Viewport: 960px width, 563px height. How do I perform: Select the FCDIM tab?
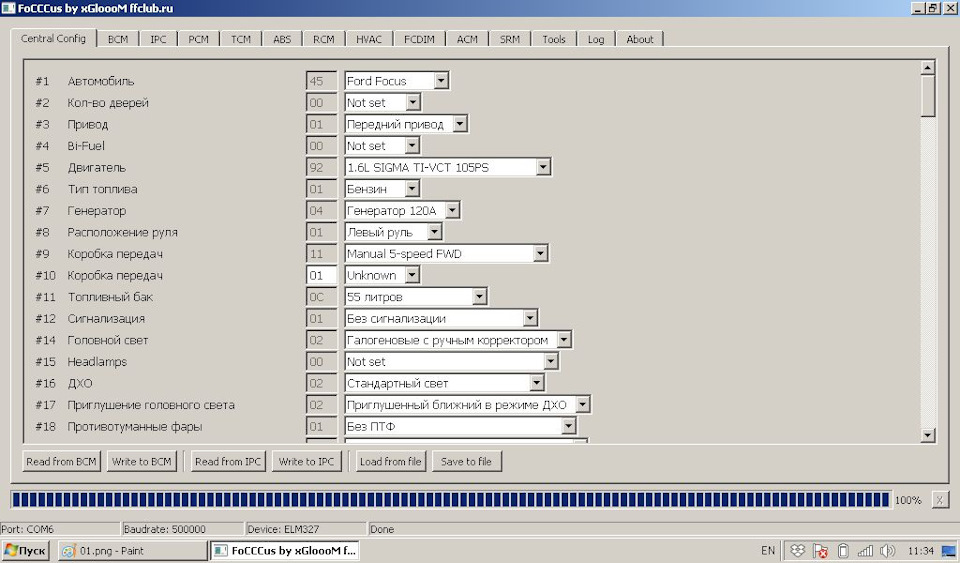click(x=419, y=39)
